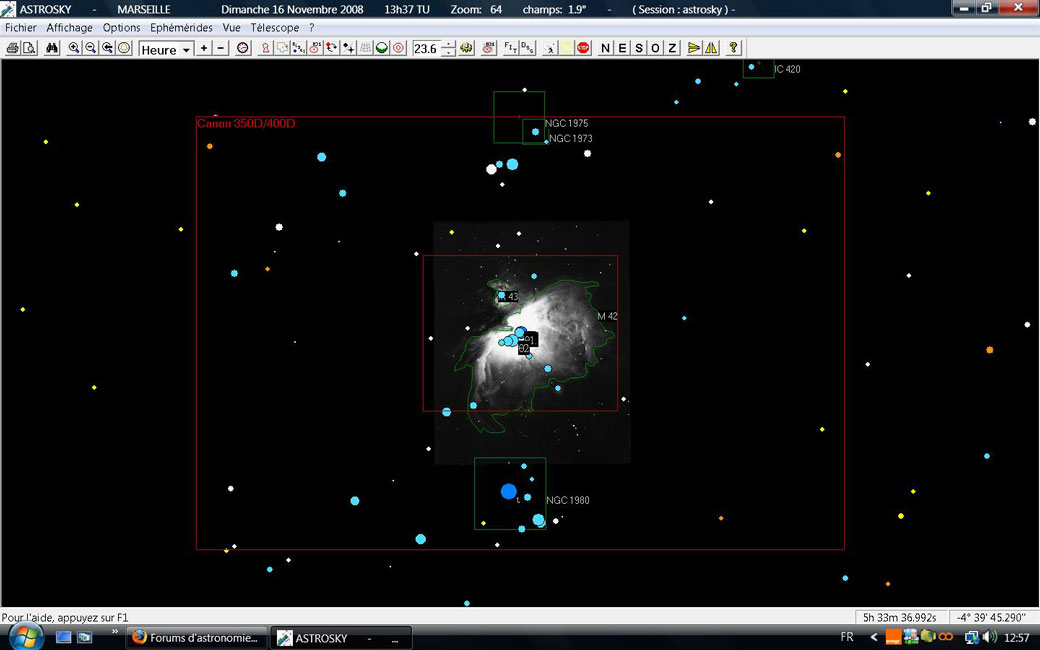Click the red target circle icon
This screenshot has width=1040, height=650.
(x=398, y=48)
